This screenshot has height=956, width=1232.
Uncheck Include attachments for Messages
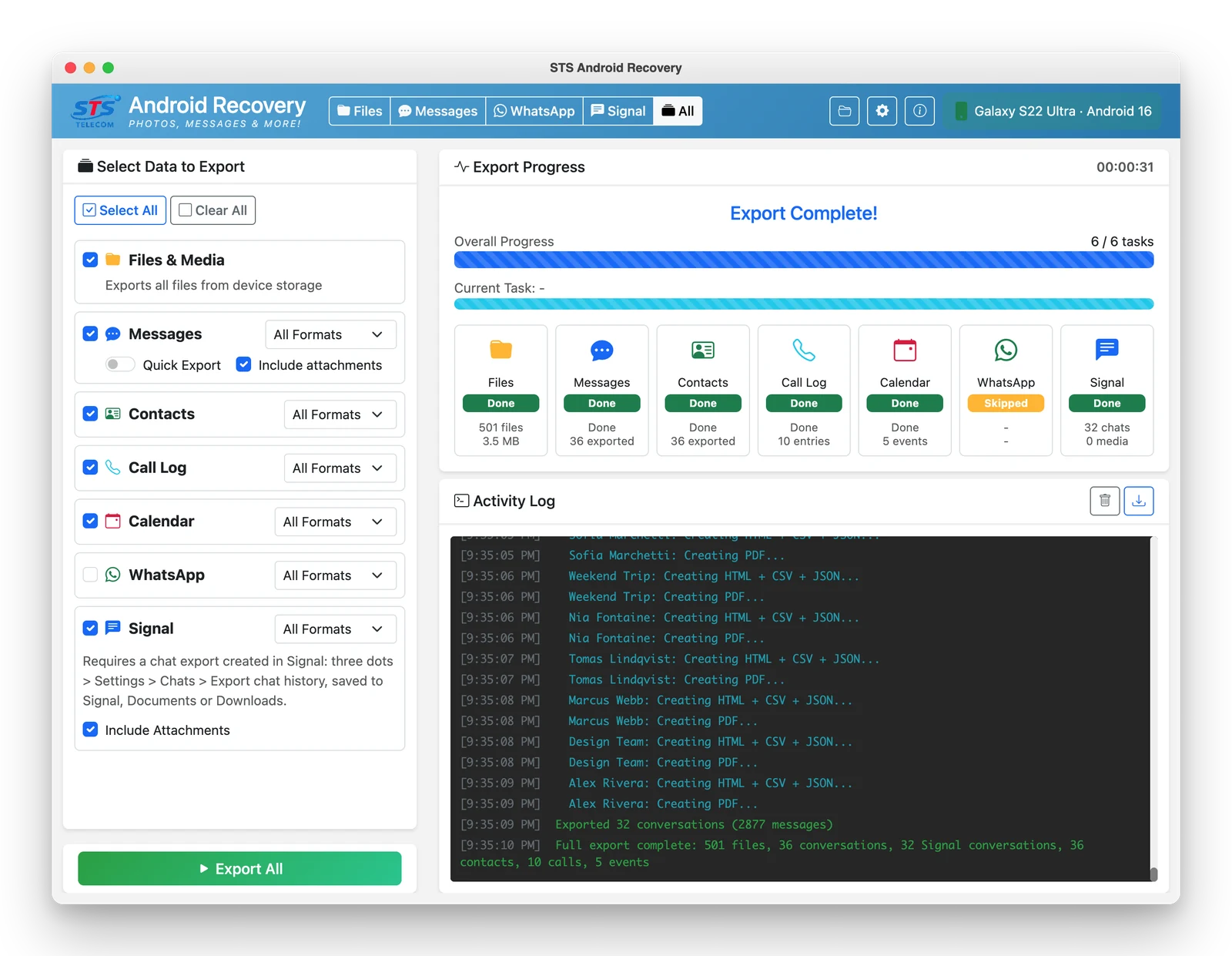tap(243, 364)
